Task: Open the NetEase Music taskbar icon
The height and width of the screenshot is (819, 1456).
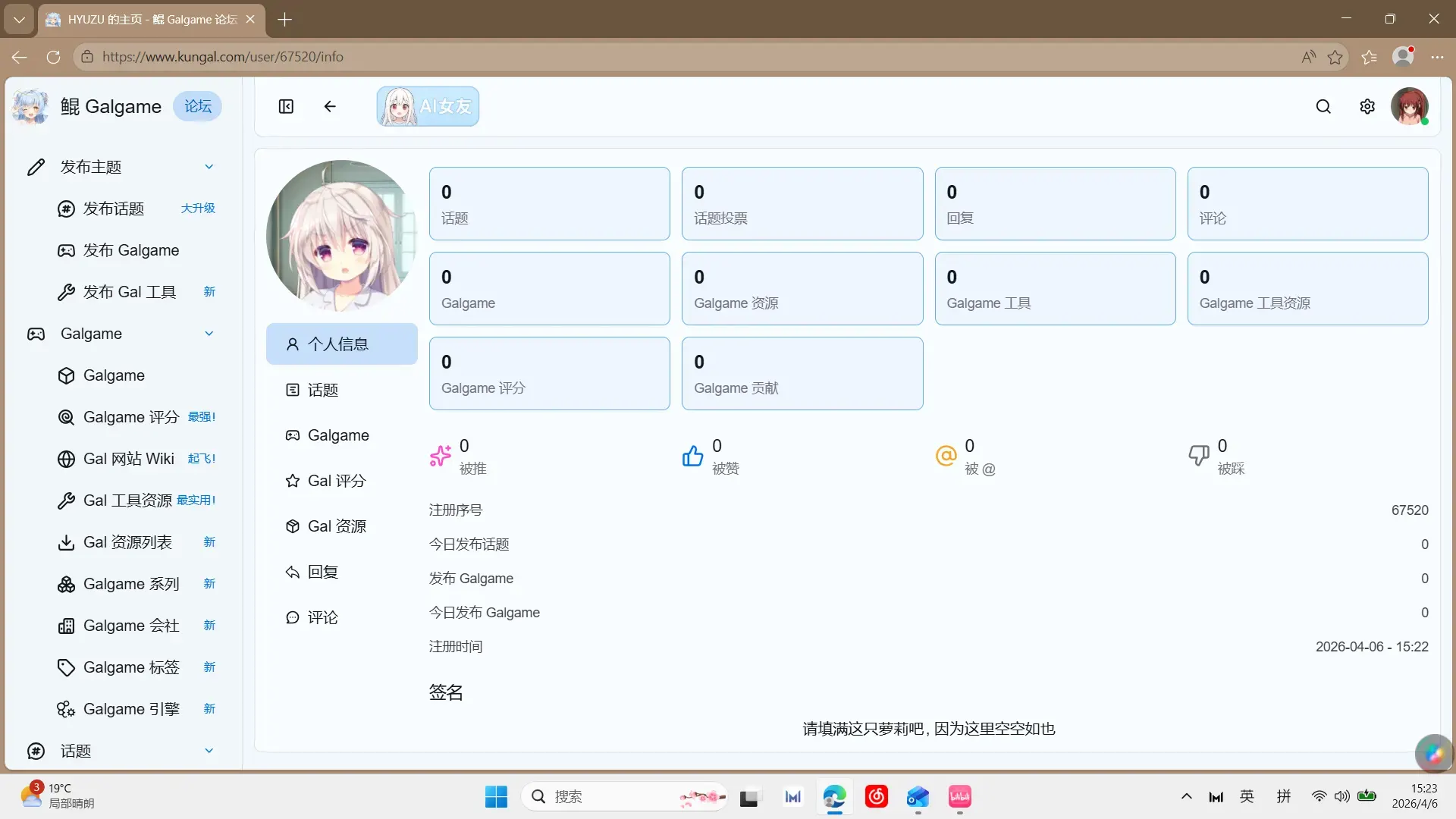Action: click(876, 796)
